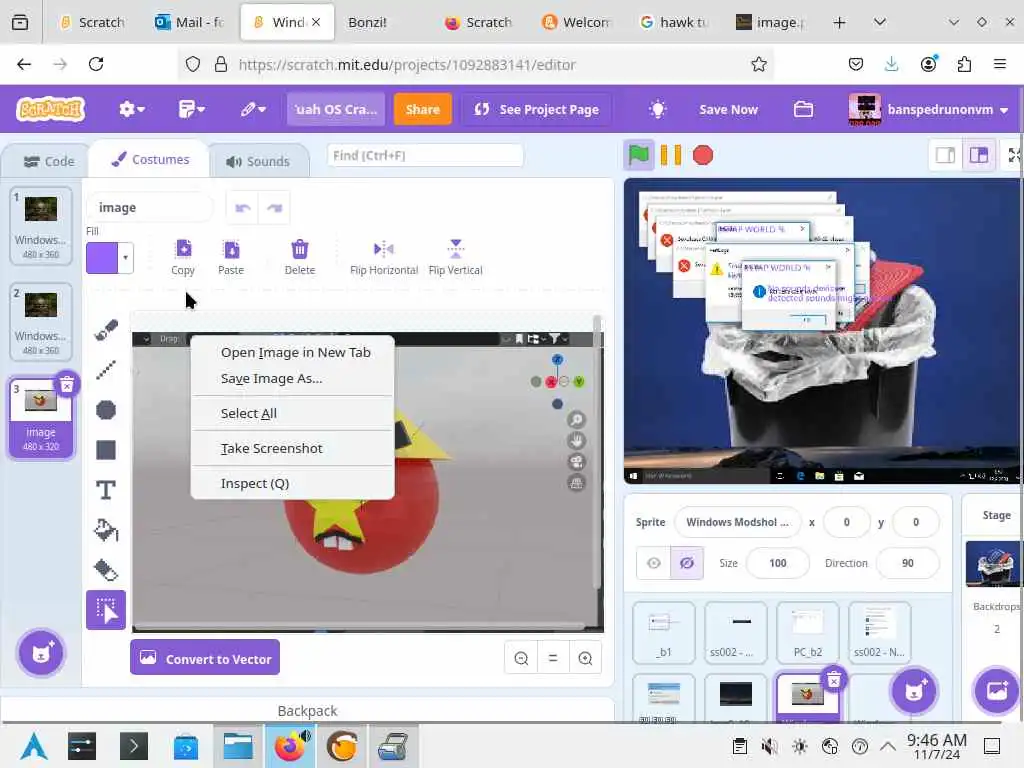Click the green flag to run
Image resolution: width=1024 pixels, height=768 pixels.
point(639,155)
